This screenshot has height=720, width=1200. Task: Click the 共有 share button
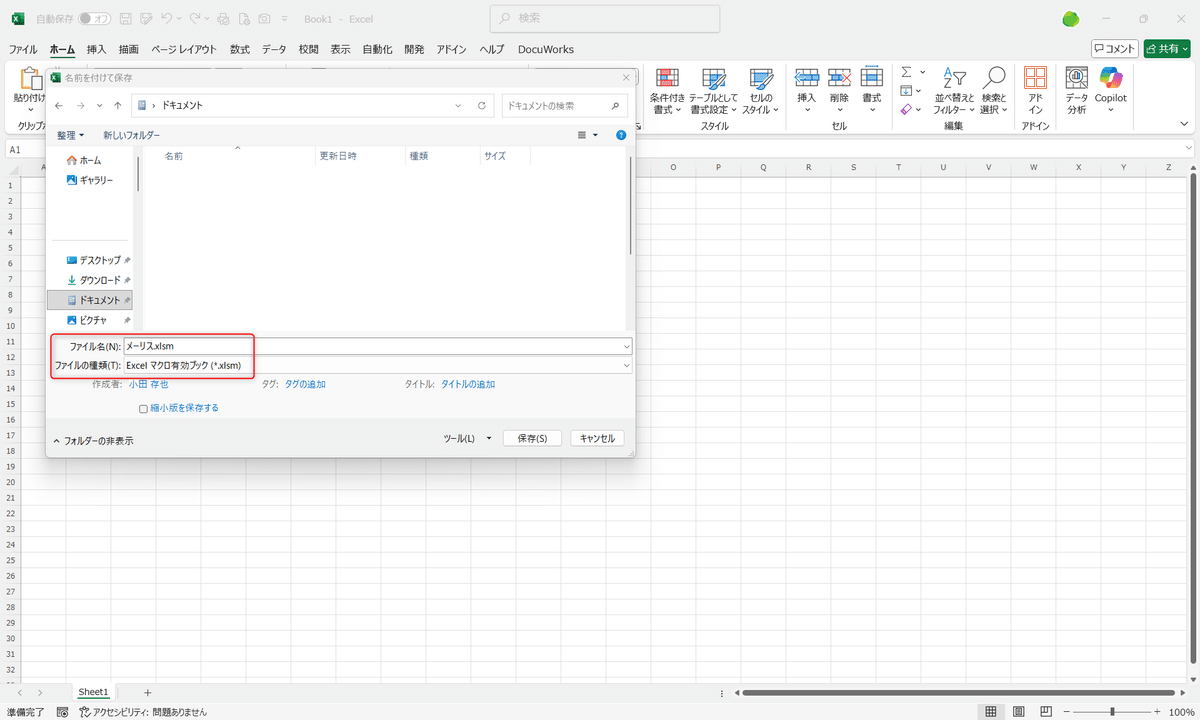1167,49
